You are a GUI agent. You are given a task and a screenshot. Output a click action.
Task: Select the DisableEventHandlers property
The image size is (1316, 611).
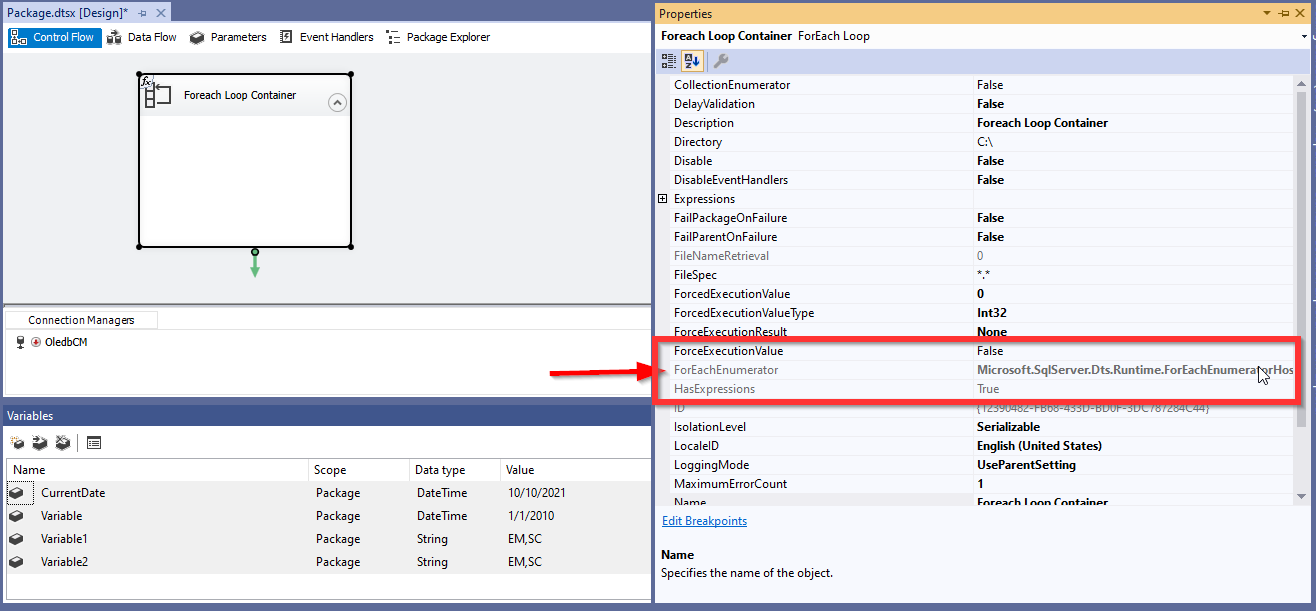point(981,180)
